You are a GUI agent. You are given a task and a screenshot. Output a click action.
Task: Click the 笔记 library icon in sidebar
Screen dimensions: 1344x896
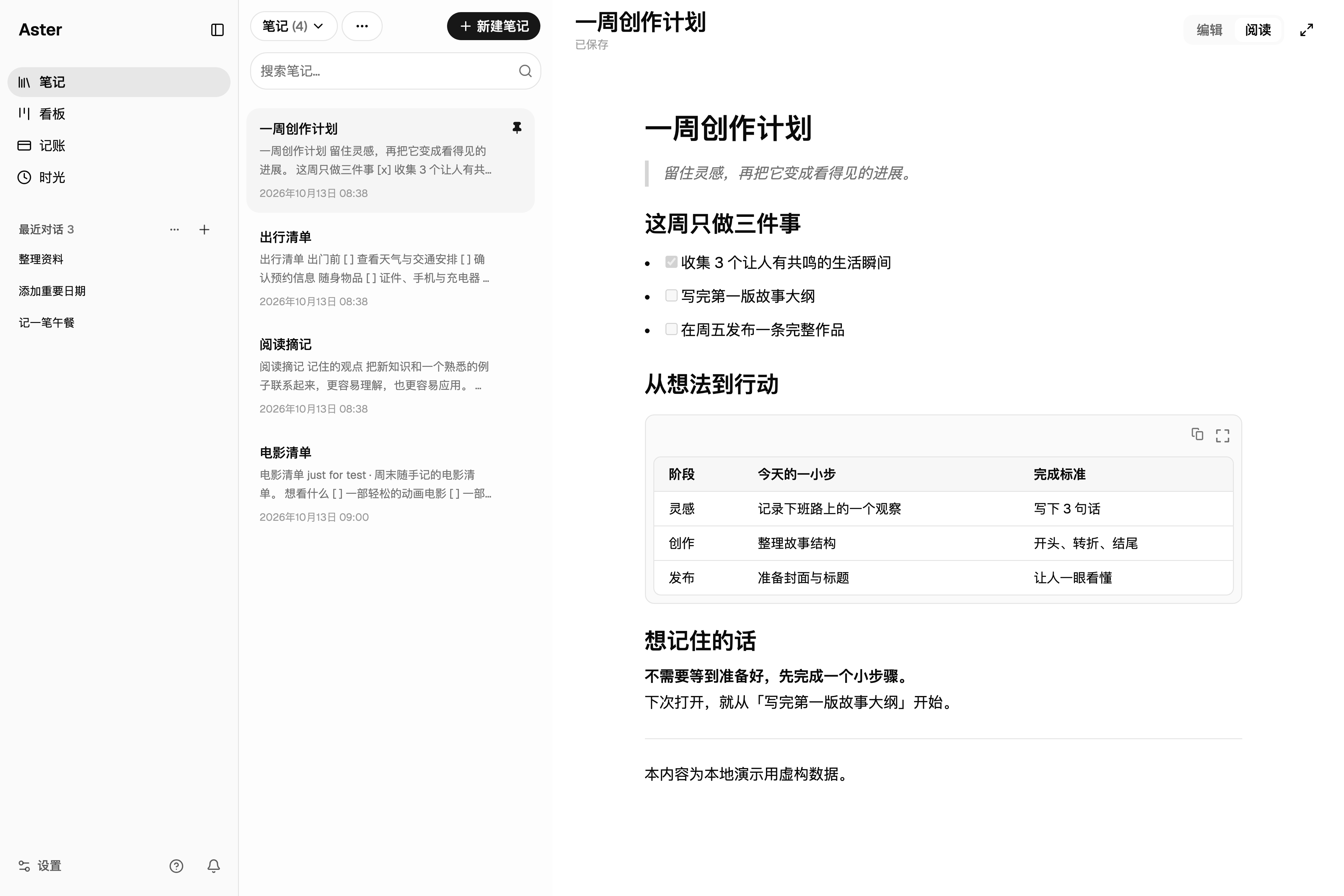pyautogui.click(x=24, y=82)
